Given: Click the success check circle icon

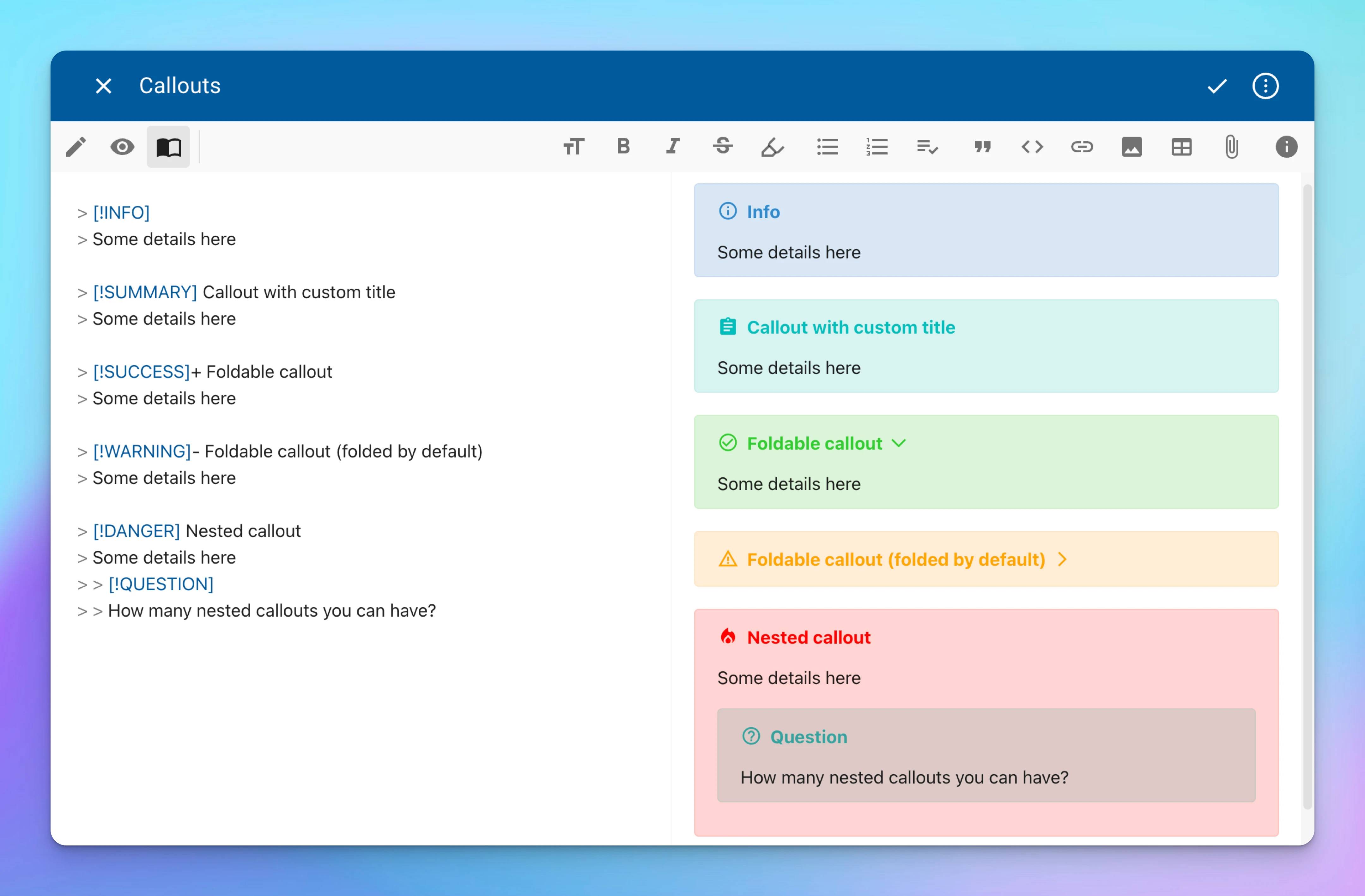Looking at the screenshot, I should tap(728, 443).
